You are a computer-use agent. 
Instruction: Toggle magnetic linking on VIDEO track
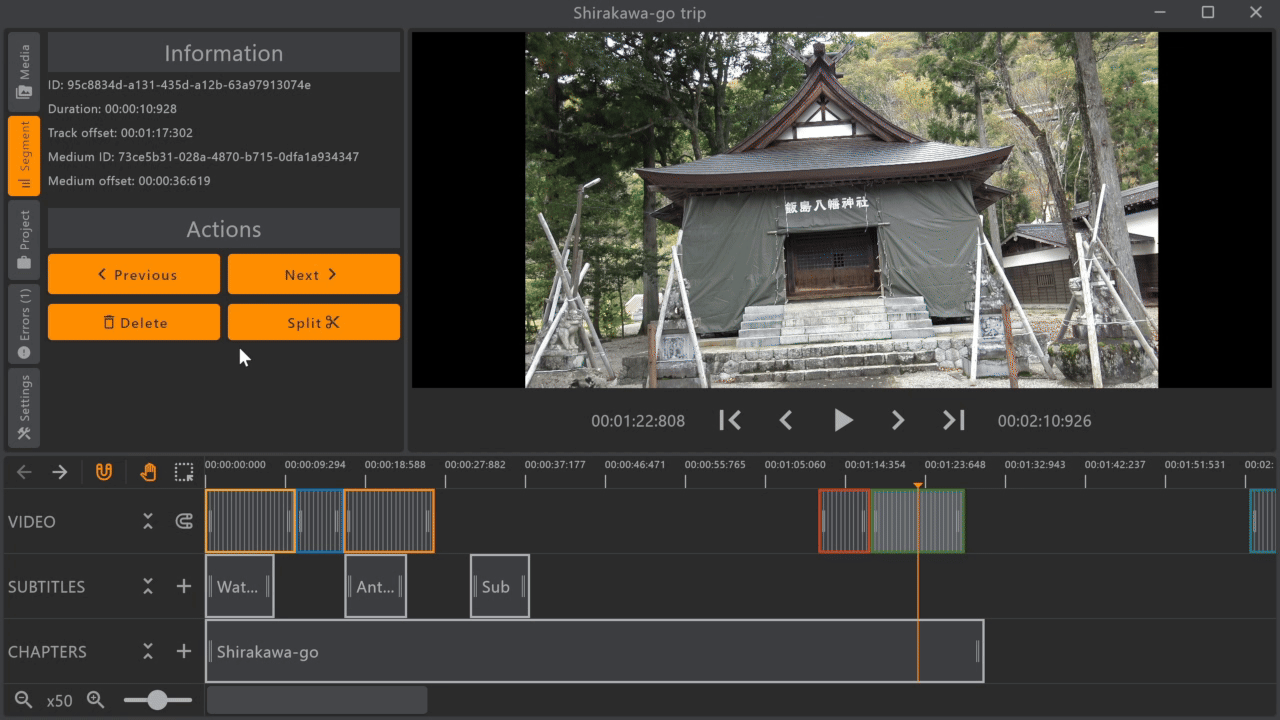184,521
